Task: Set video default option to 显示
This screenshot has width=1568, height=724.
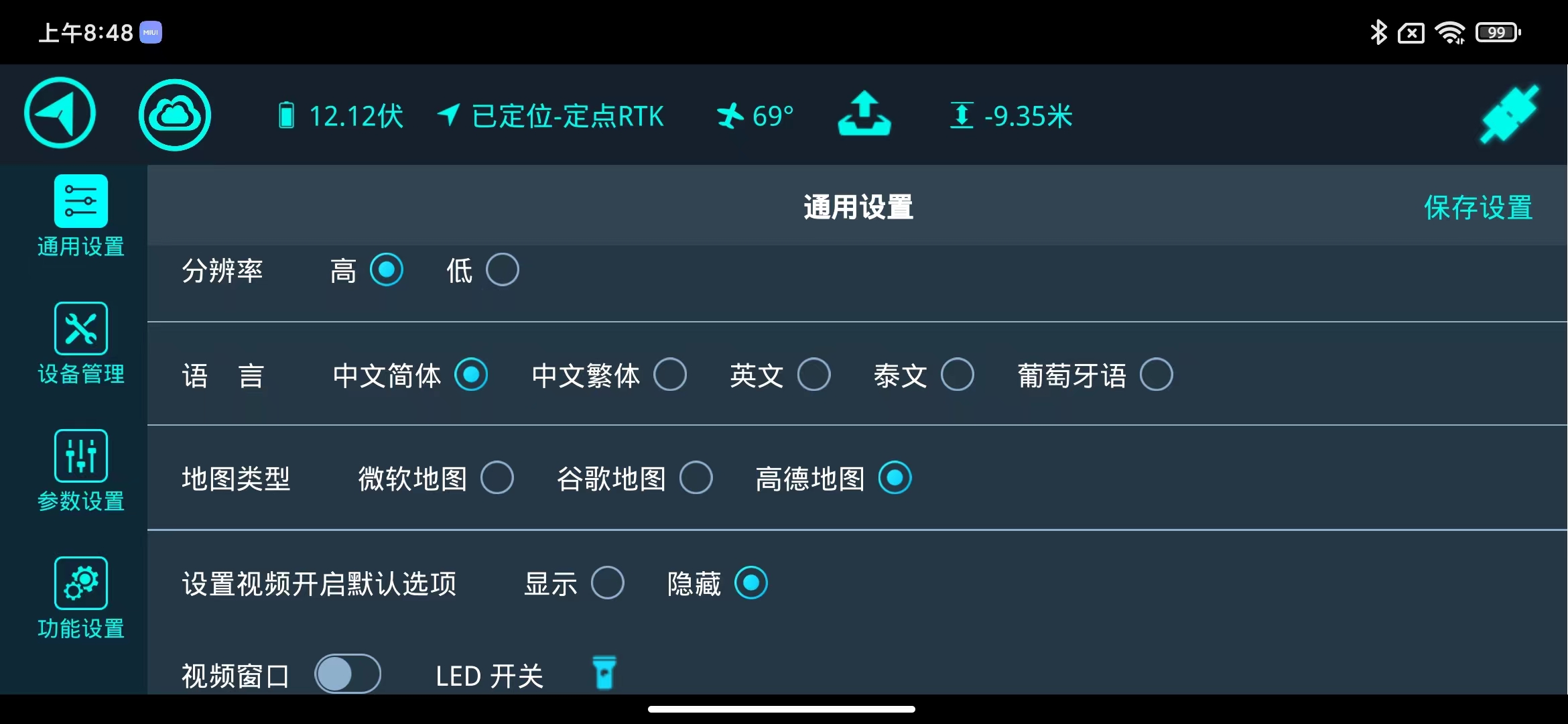Action: [607, 583]
